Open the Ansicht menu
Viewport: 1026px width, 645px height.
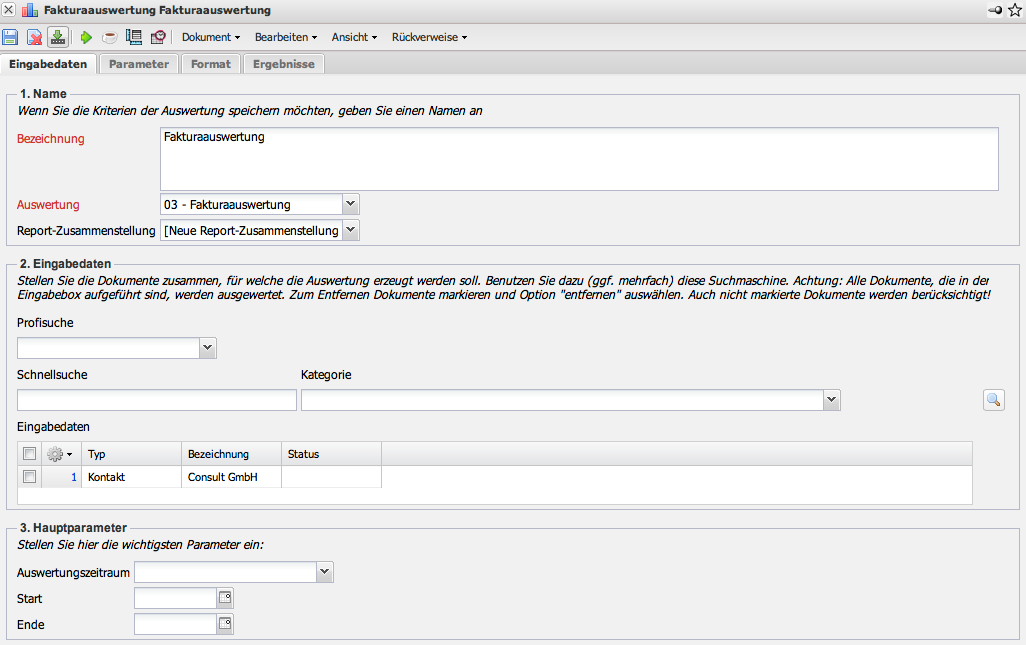pos(354,37)
